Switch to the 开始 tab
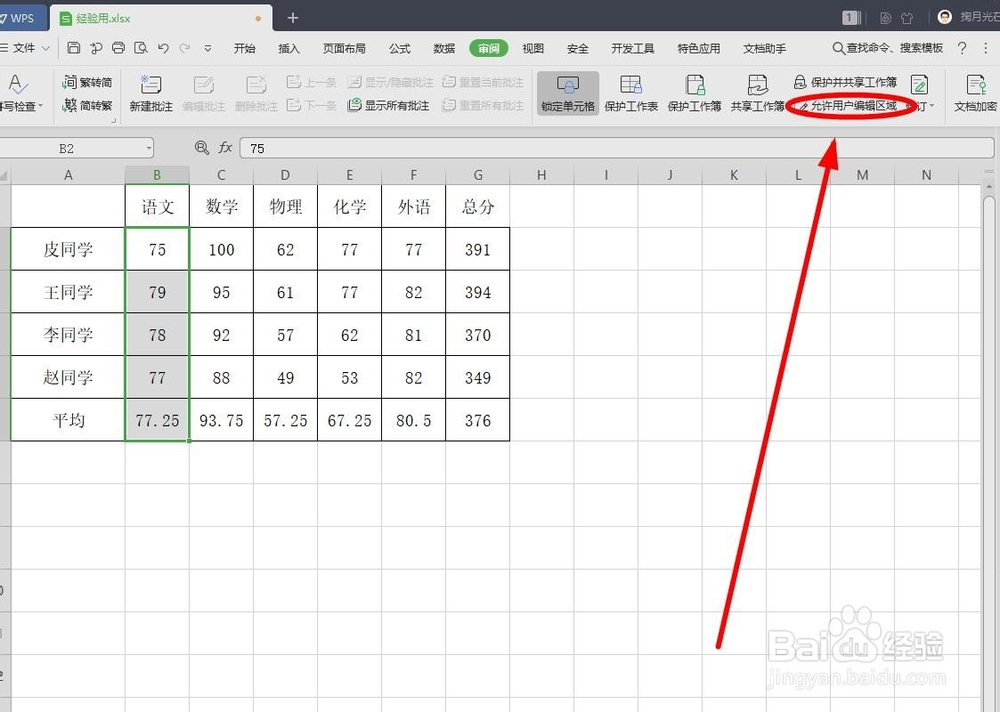Image resolution: width=1000 pixels, height=712 pixels. (244, 48)
